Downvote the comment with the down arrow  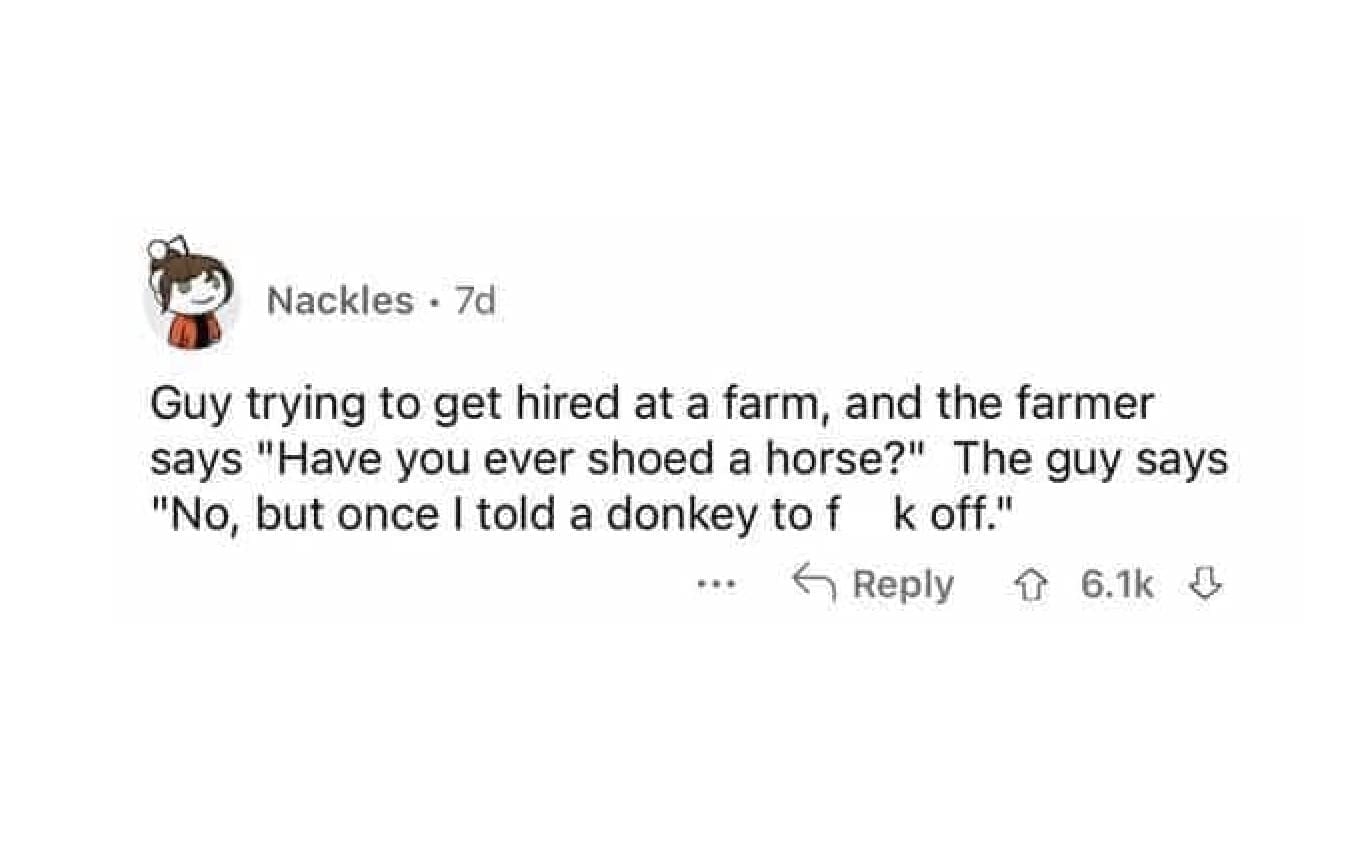[1203, 584]
